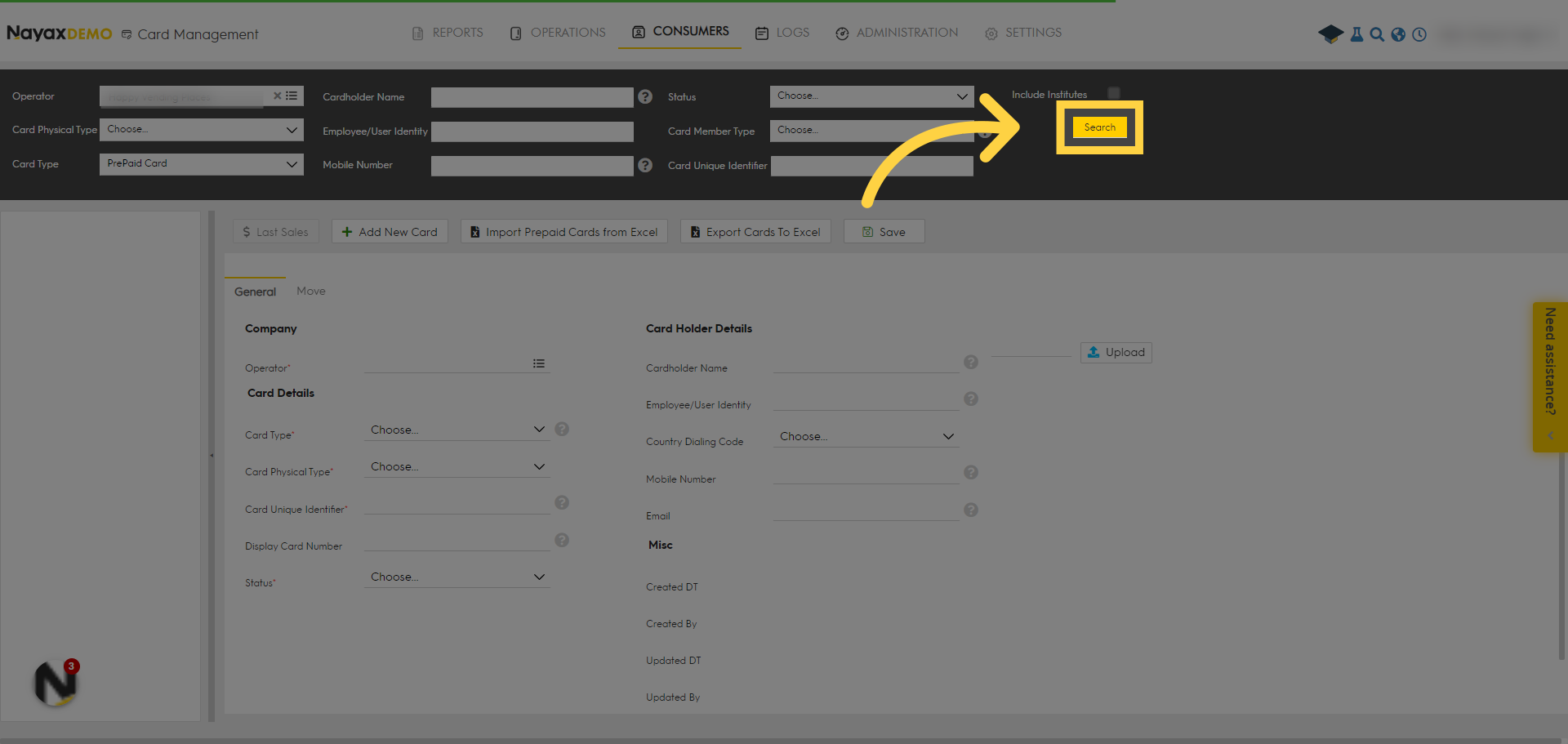
Task: Focus the Mobile Number filter input
Action: pyautogui.click(x=532, y=166)
